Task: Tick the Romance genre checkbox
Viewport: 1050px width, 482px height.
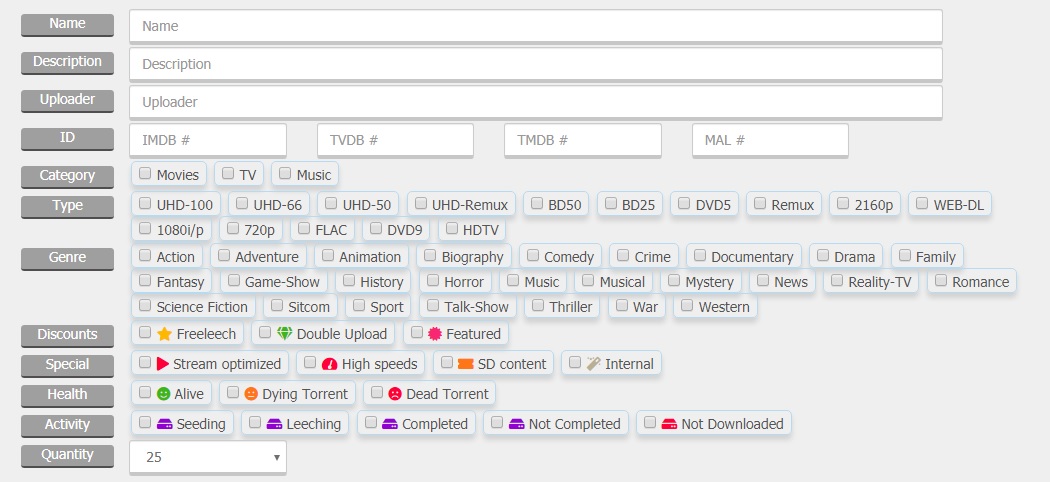Action: (x=941, y=280)
